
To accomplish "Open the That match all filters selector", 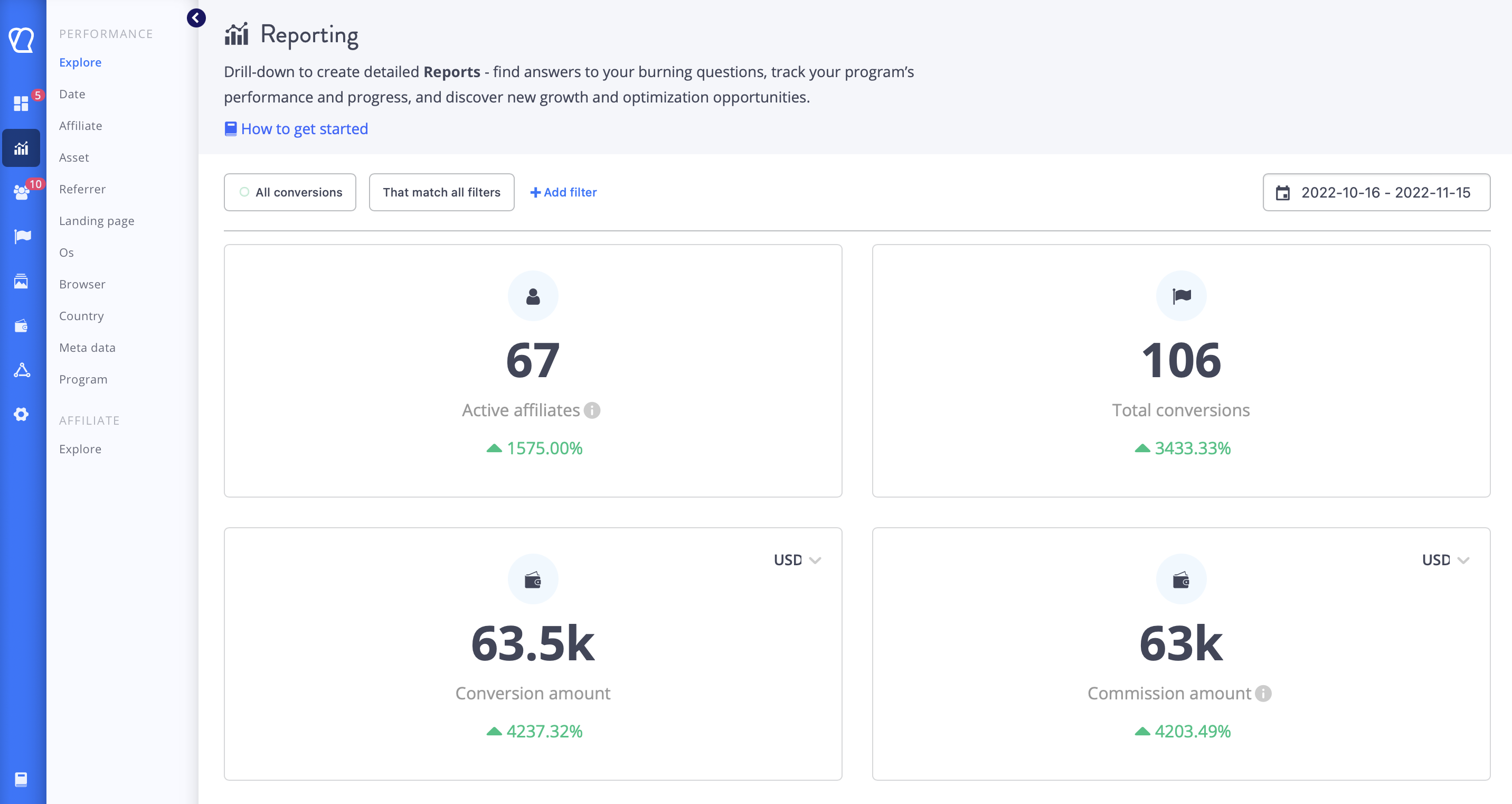I will [441, 192].
